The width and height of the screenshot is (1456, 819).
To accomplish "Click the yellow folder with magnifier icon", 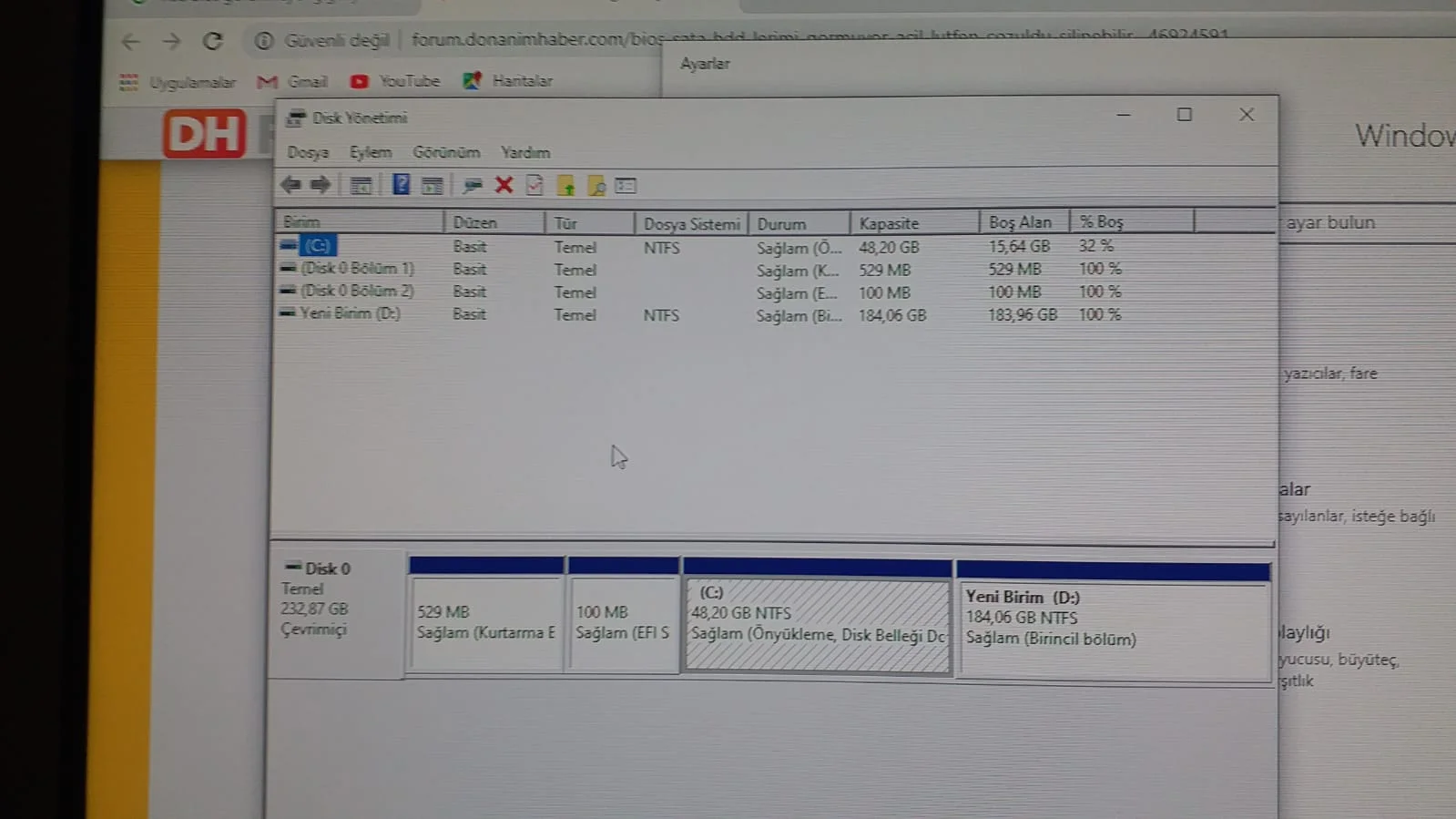I will tap(596, 186).
